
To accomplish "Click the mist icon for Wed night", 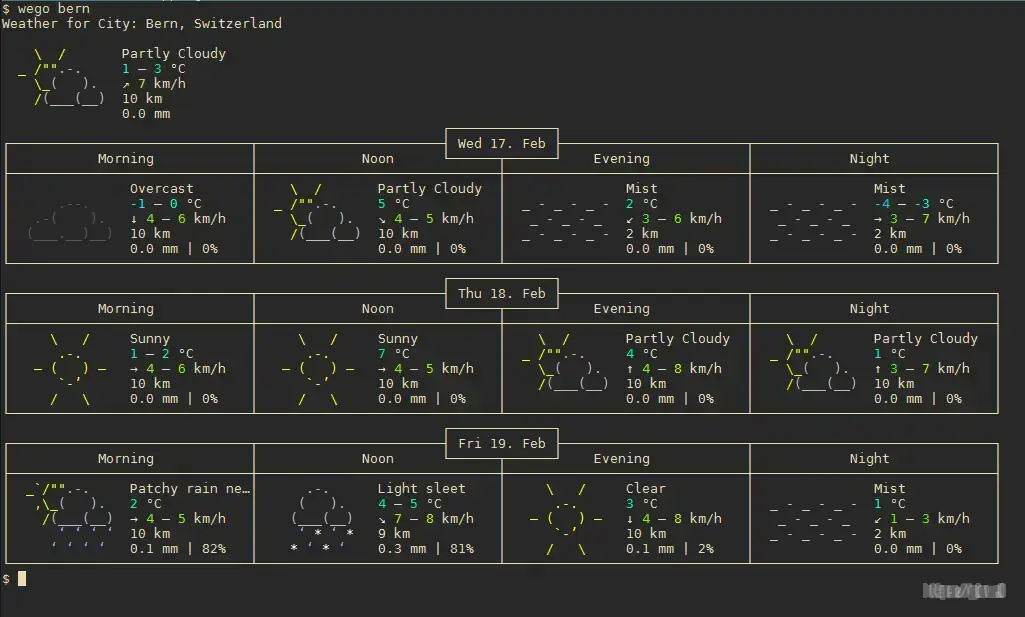I will (x=814, y=221).
